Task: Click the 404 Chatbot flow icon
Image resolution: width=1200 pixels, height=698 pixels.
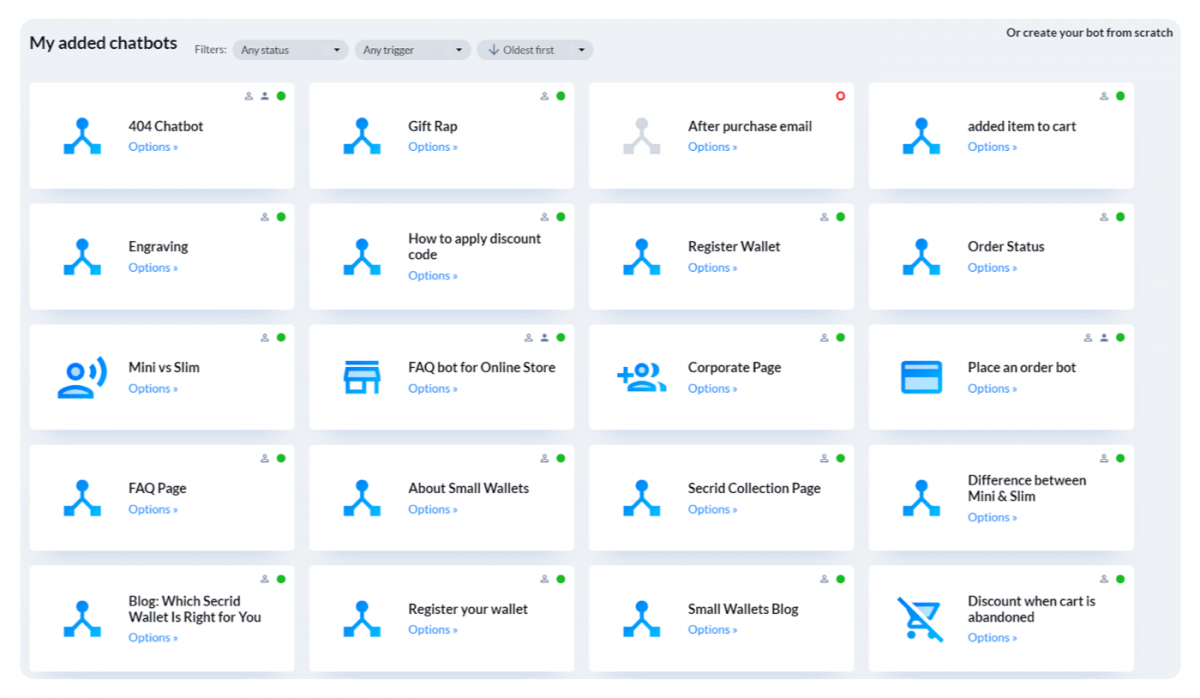Action: coord(82,136)
